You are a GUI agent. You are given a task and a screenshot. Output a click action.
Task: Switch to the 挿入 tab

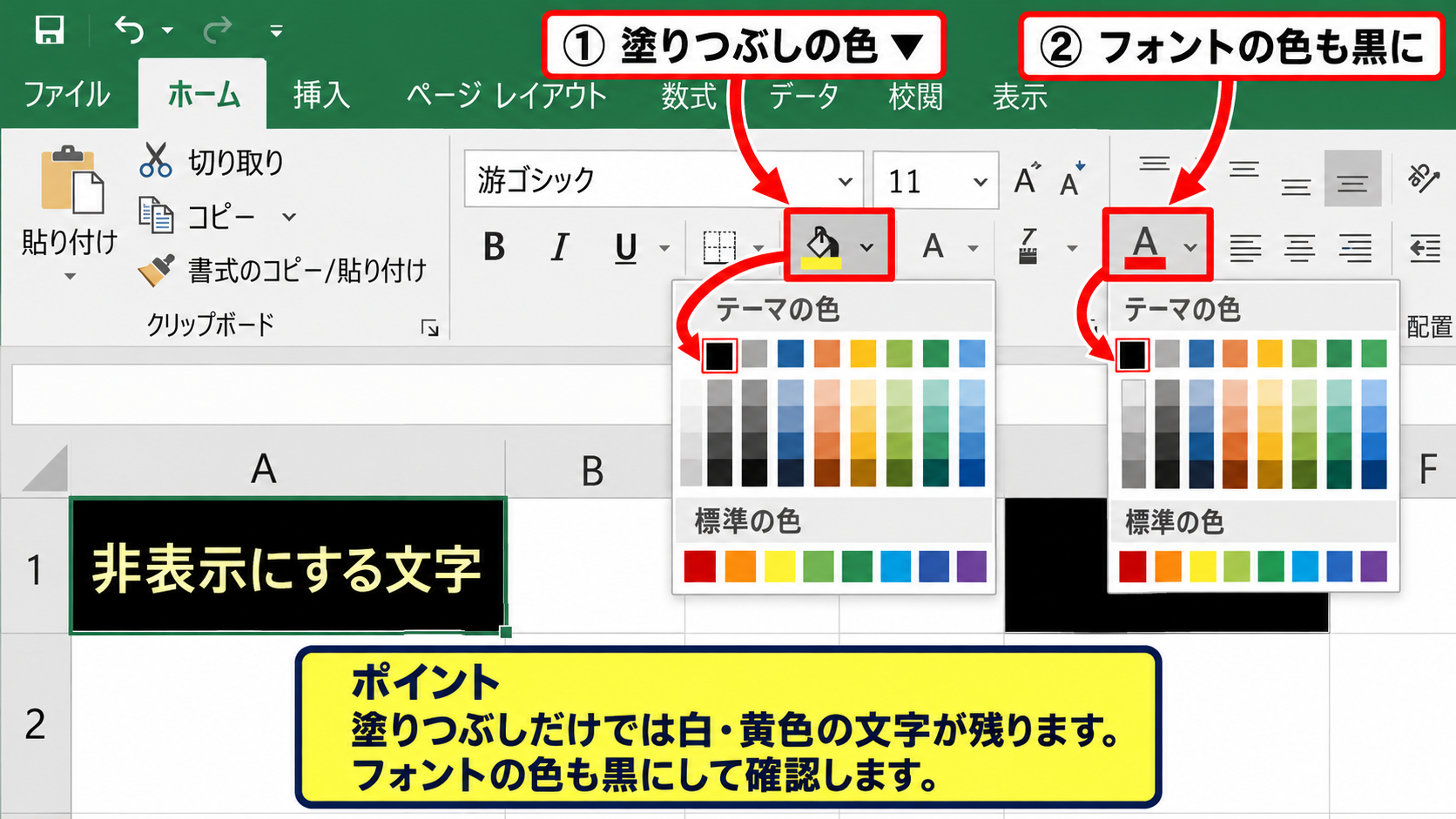coord(322,95)
